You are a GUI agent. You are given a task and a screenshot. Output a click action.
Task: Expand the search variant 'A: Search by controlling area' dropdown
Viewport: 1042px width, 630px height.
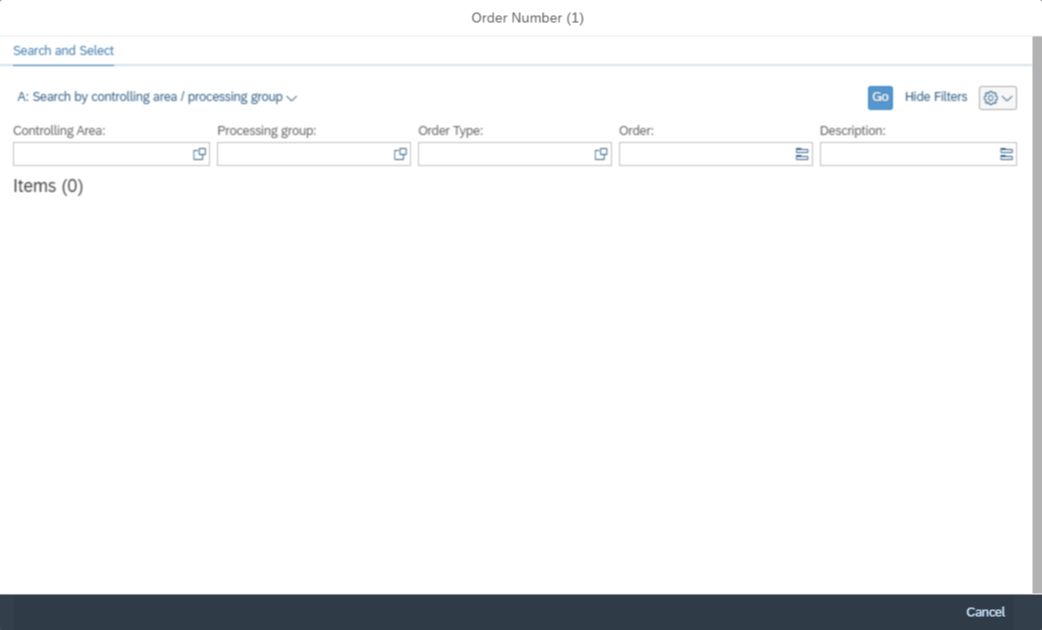[157, 97]
